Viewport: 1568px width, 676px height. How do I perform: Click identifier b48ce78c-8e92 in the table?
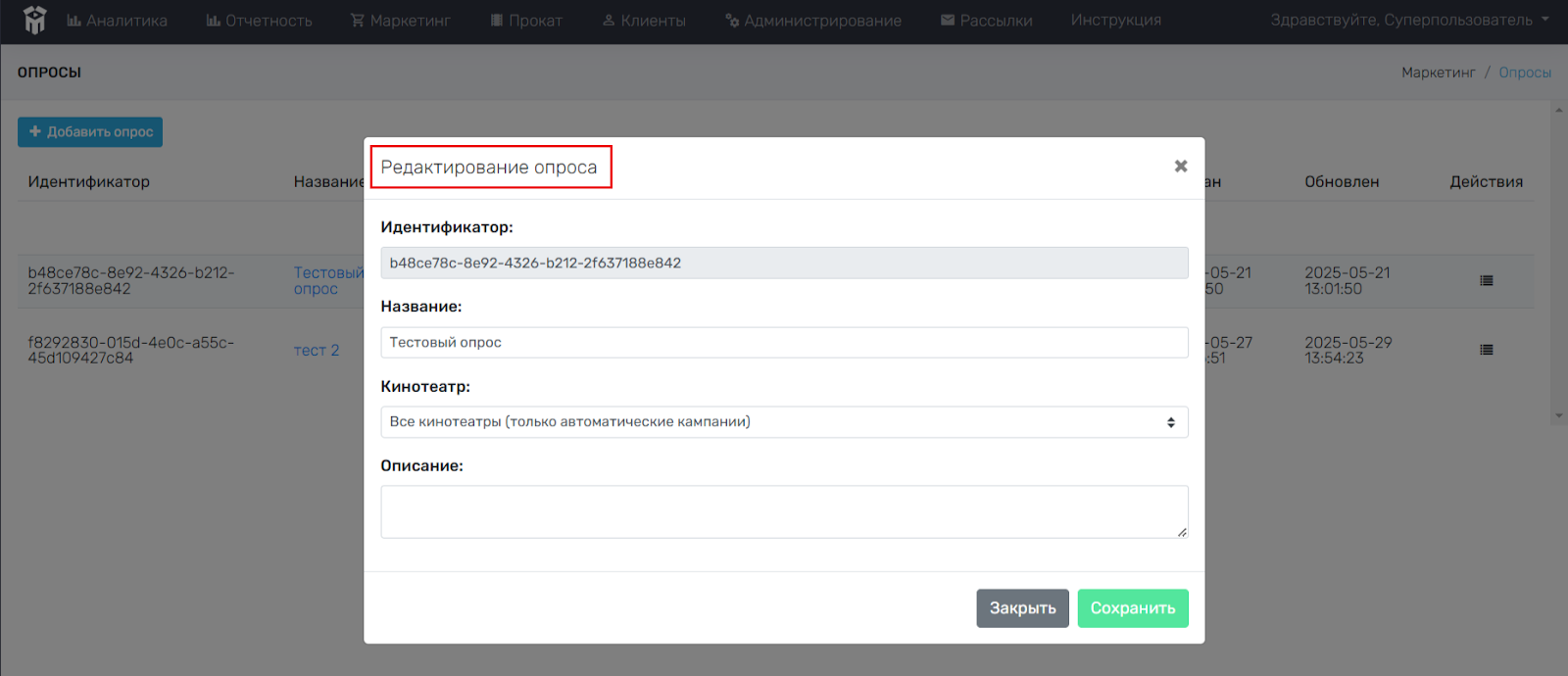click(131, 281)
